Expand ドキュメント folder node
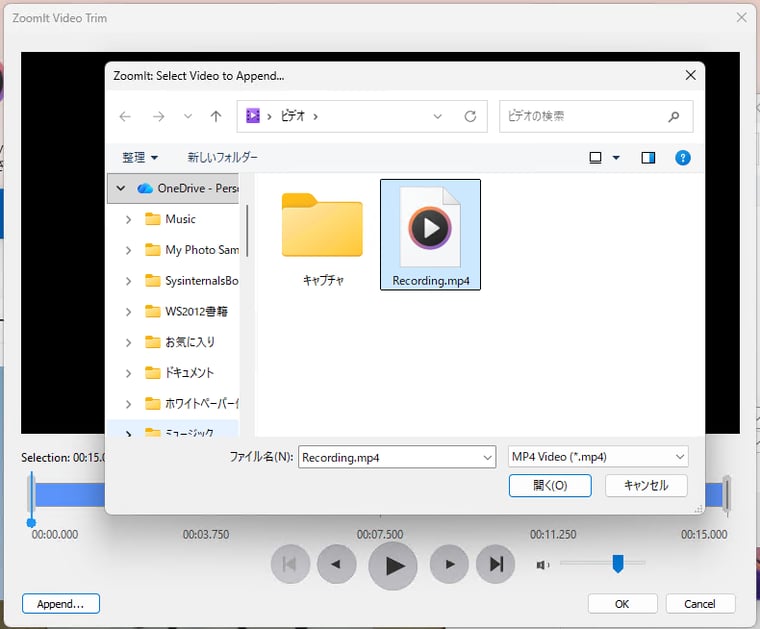This screenshot has width=760, height=629. point(128,373)
